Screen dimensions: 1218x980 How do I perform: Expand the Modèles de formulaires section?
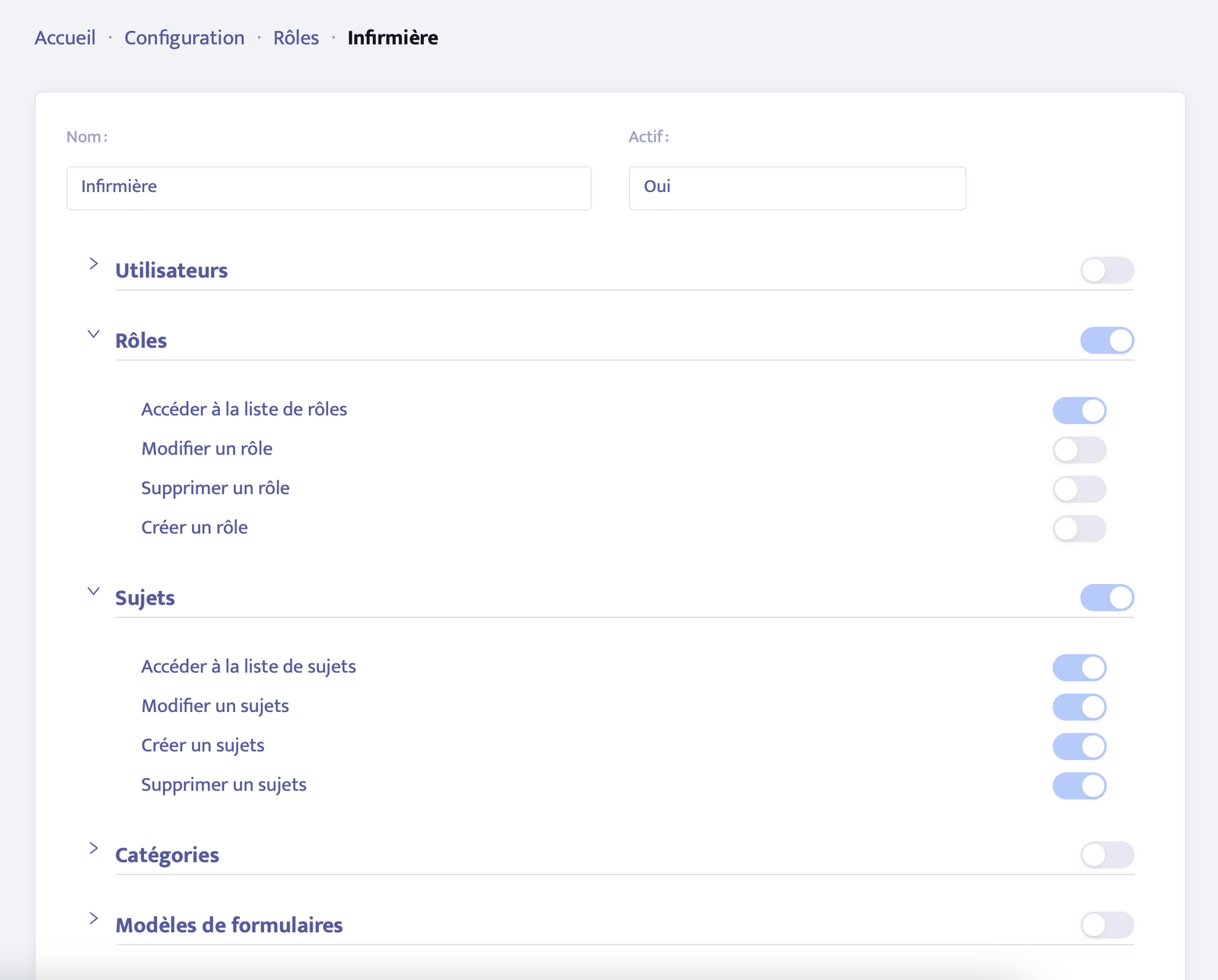[x=94, y=918]
